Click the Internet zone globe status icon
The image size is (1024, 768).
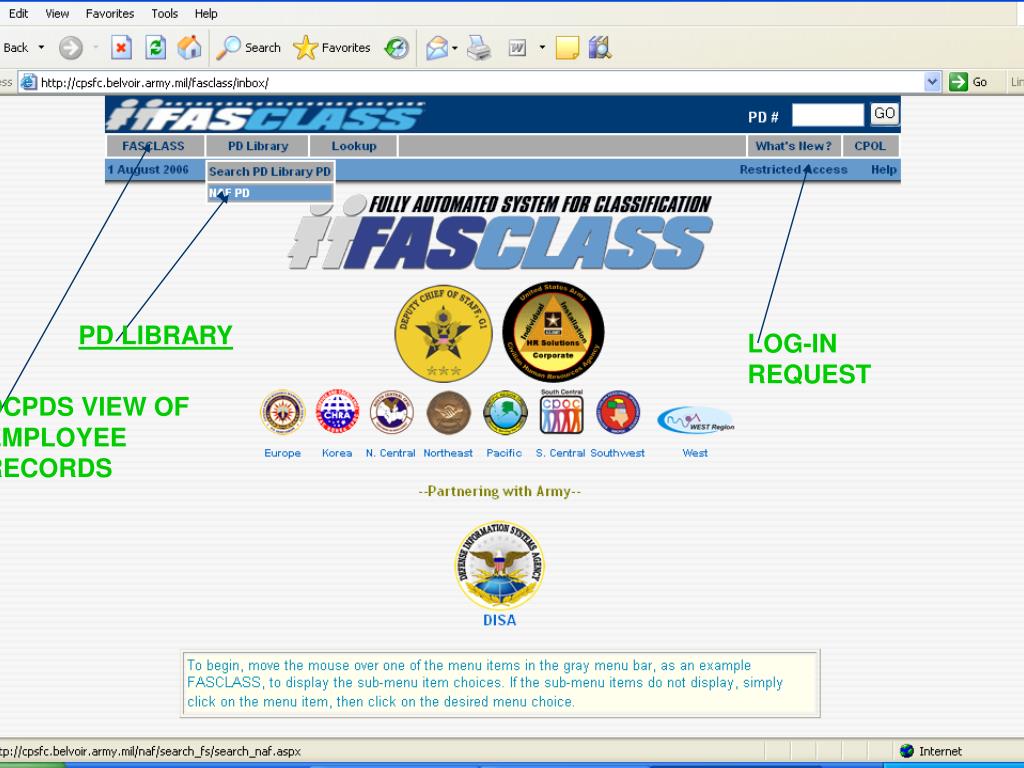pyautogui.click(x=906, y=751)
